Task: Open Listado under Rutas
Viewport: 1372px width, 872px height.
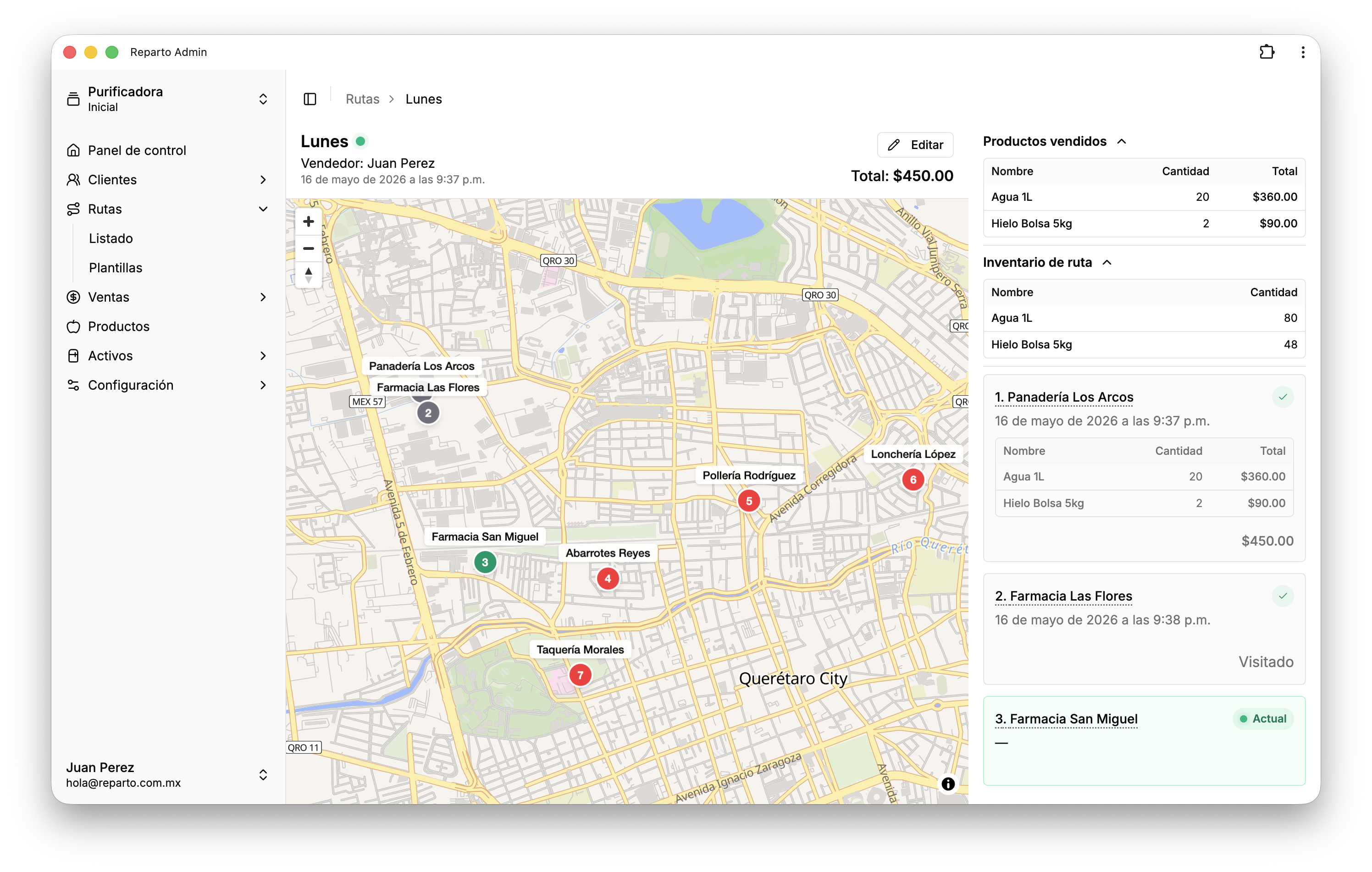Action: pos(111,239)
